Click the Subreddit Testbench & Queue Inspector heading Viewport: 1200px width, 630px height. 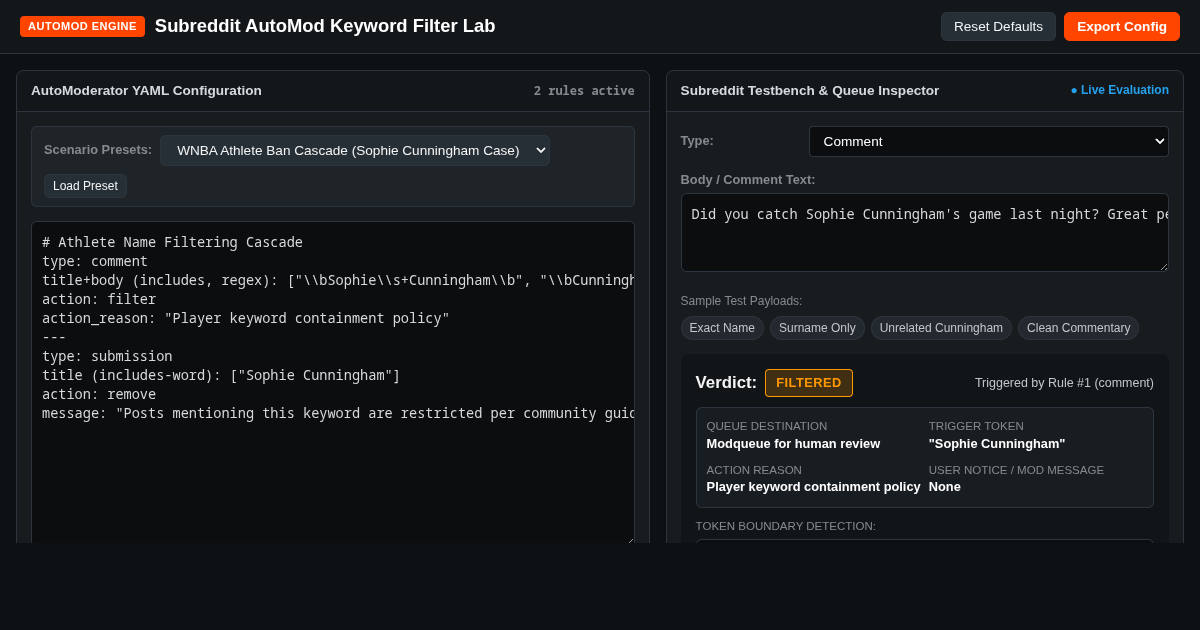coord(810,91)
